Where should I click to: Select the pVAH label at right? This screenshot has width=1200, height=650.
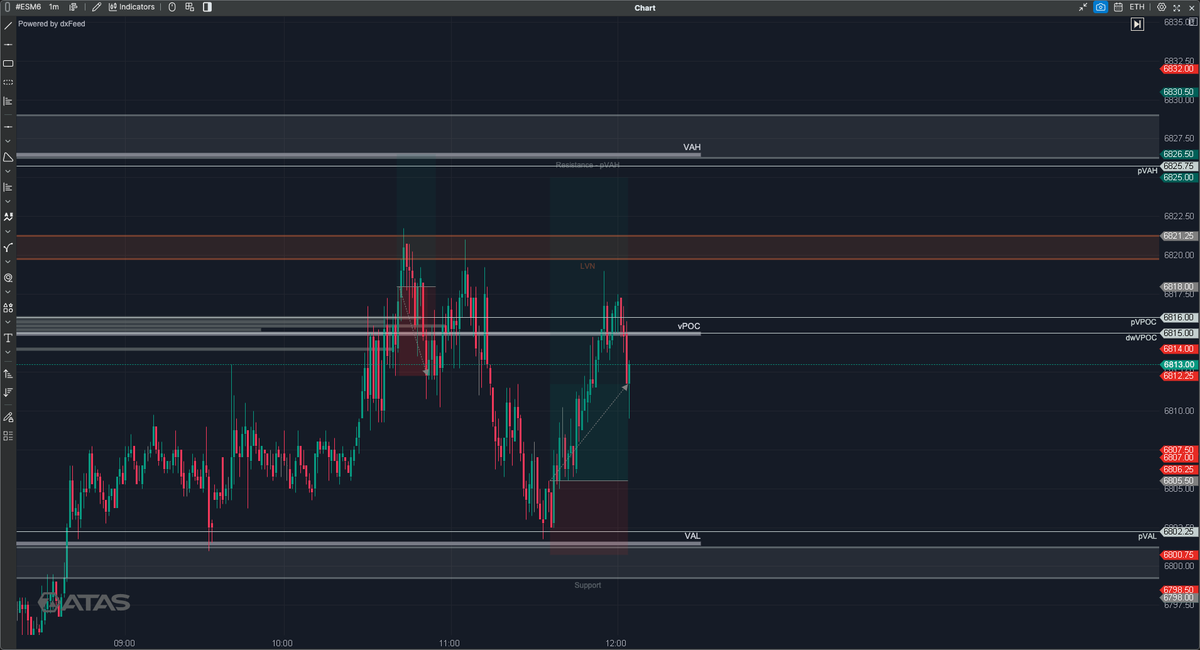pos(1147,171)
